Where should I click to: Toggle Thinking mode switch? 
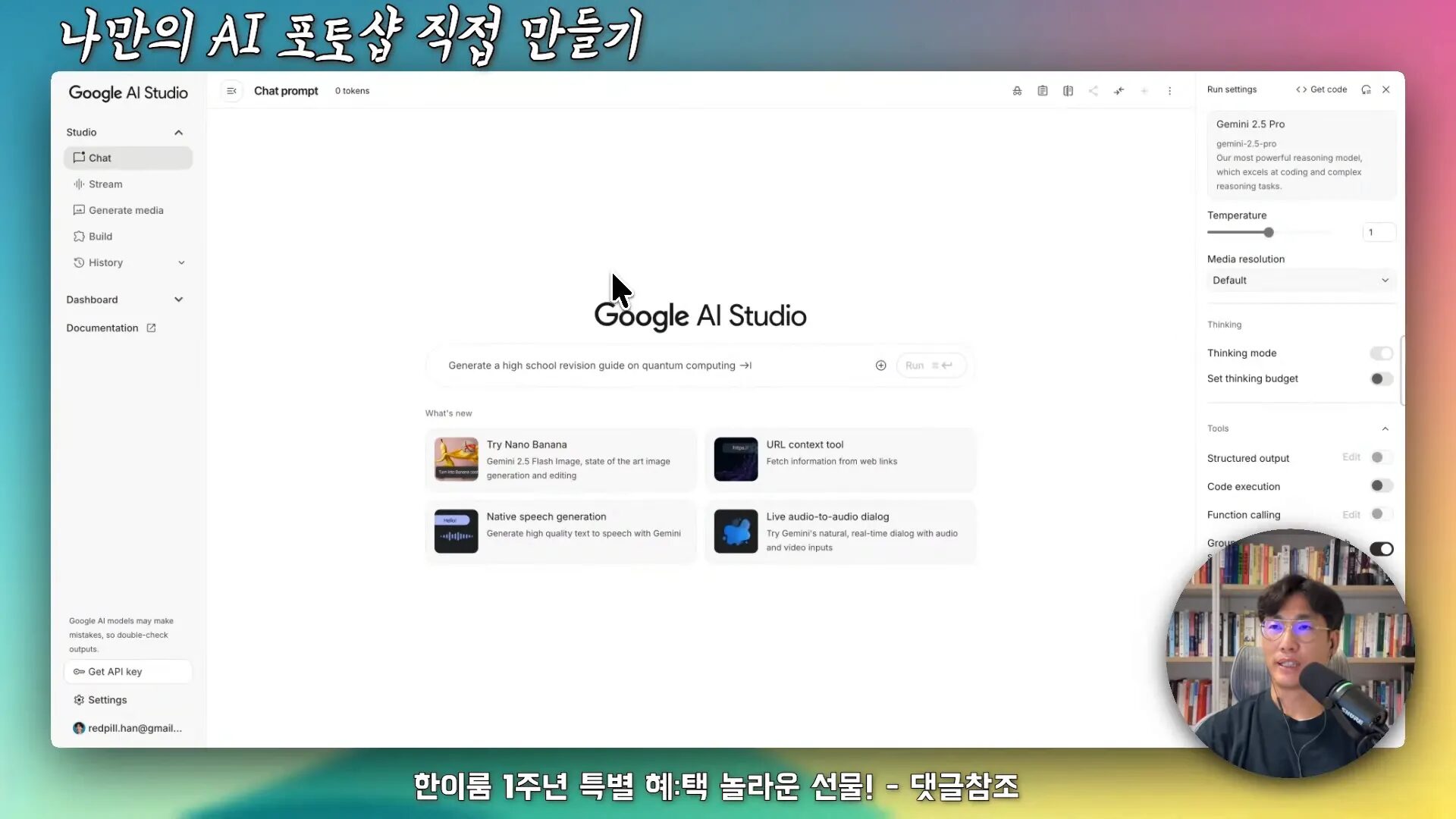(x=1381, y=353)
